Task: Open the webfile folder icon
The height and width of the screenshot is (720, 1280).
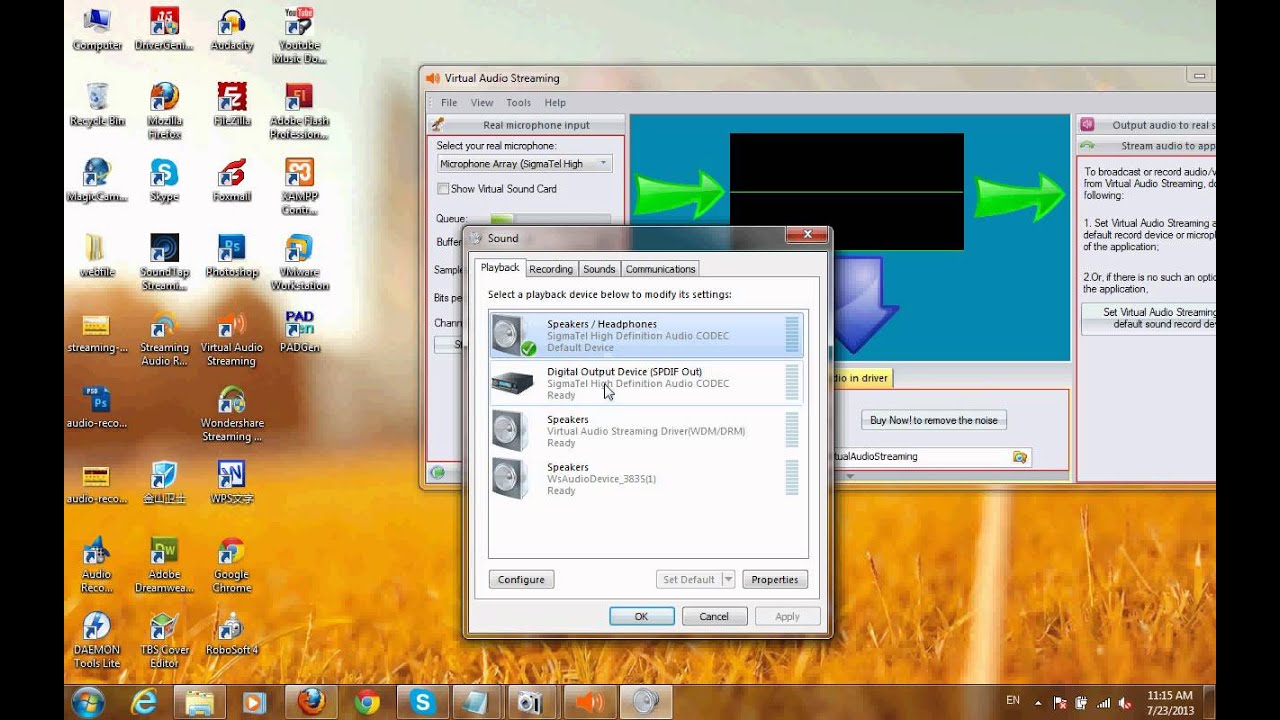Action: [x=97, y=255]
